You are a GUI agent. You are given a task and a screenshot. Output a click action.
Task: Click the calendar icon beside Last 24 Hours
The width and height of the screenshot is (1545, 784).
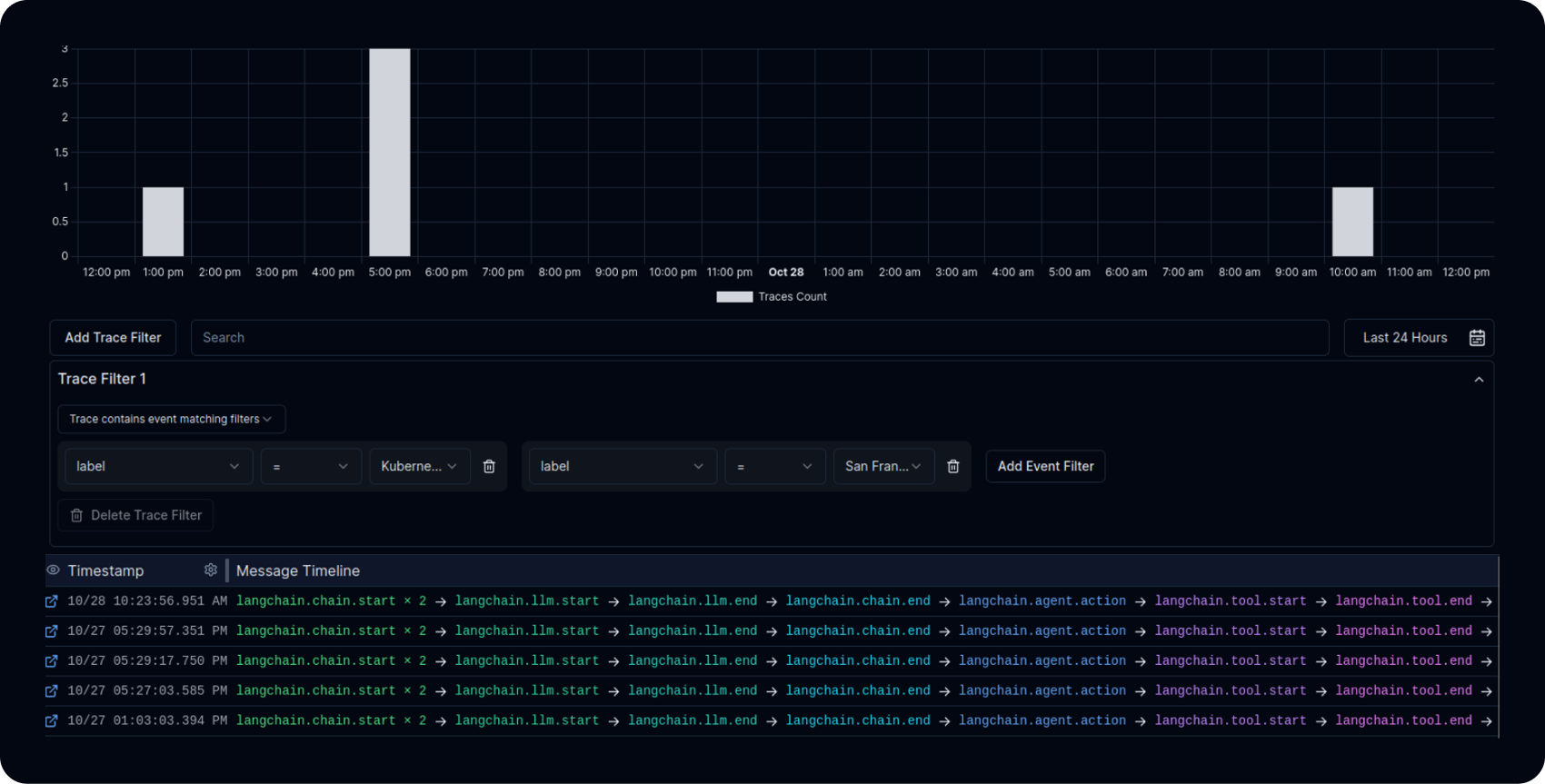pos(1477,338)
